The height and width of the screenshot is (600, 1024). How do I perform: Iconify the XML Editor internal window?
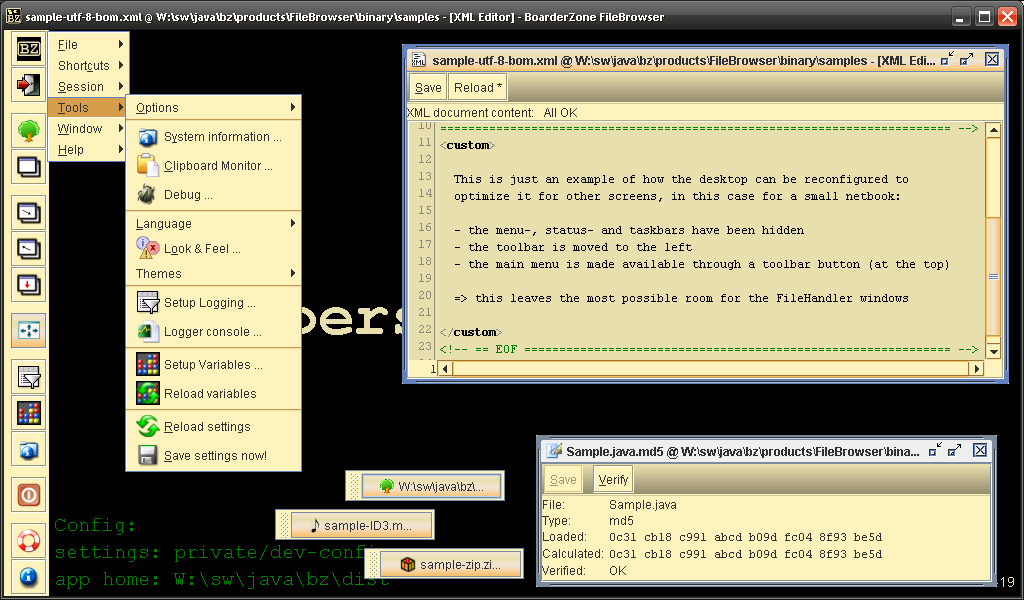(947, 59)
